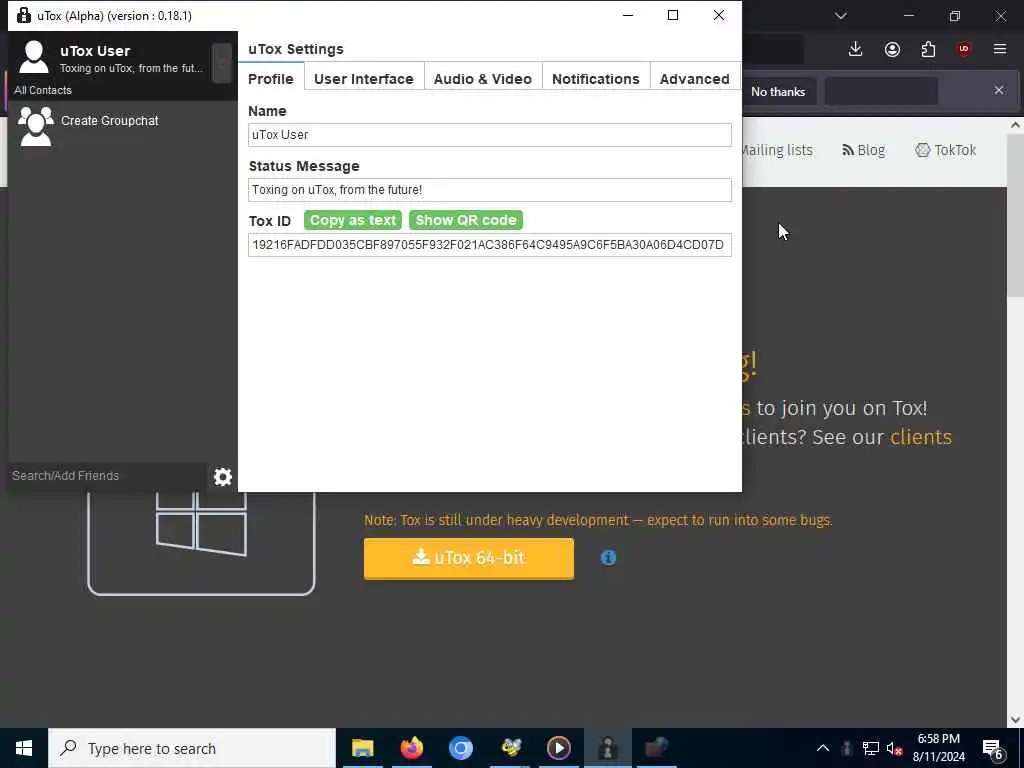Click No thanks in Firefox bar
The width and height of the screenshot is (1024, 768).
pyautogui.click(x=778, y=91)
